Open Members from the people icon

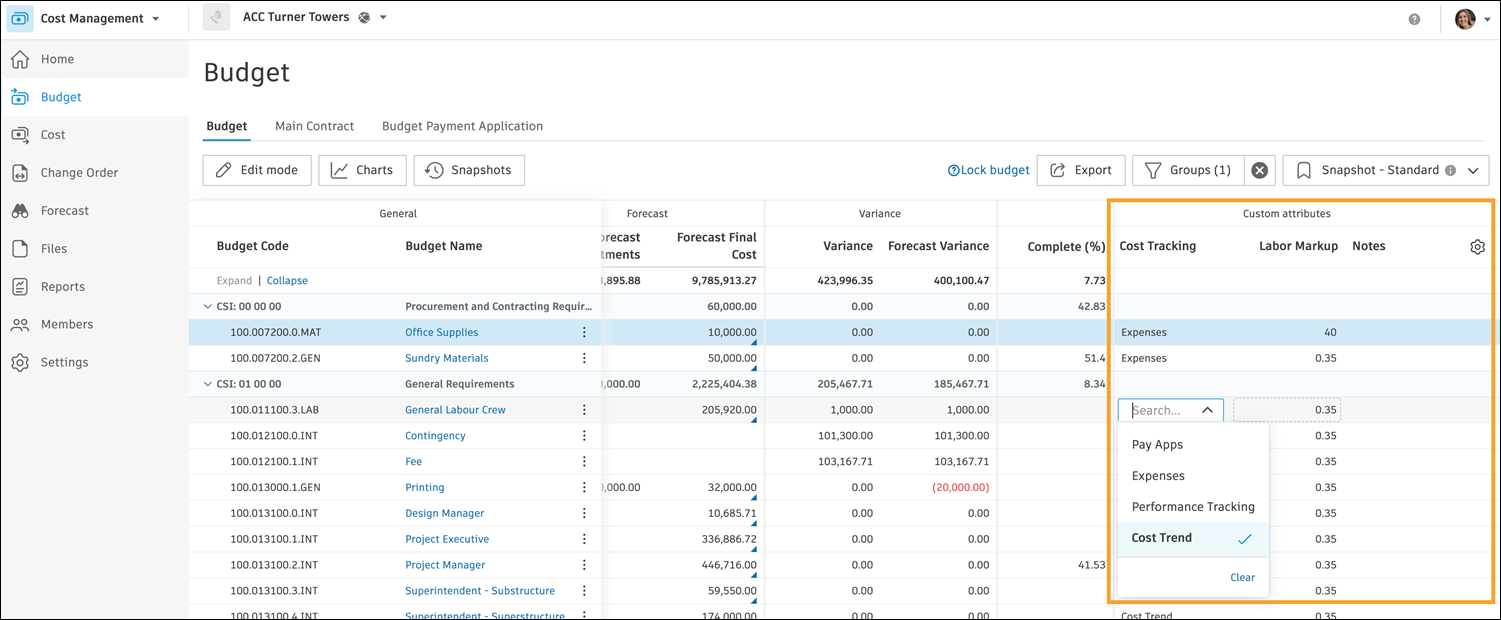20,325
